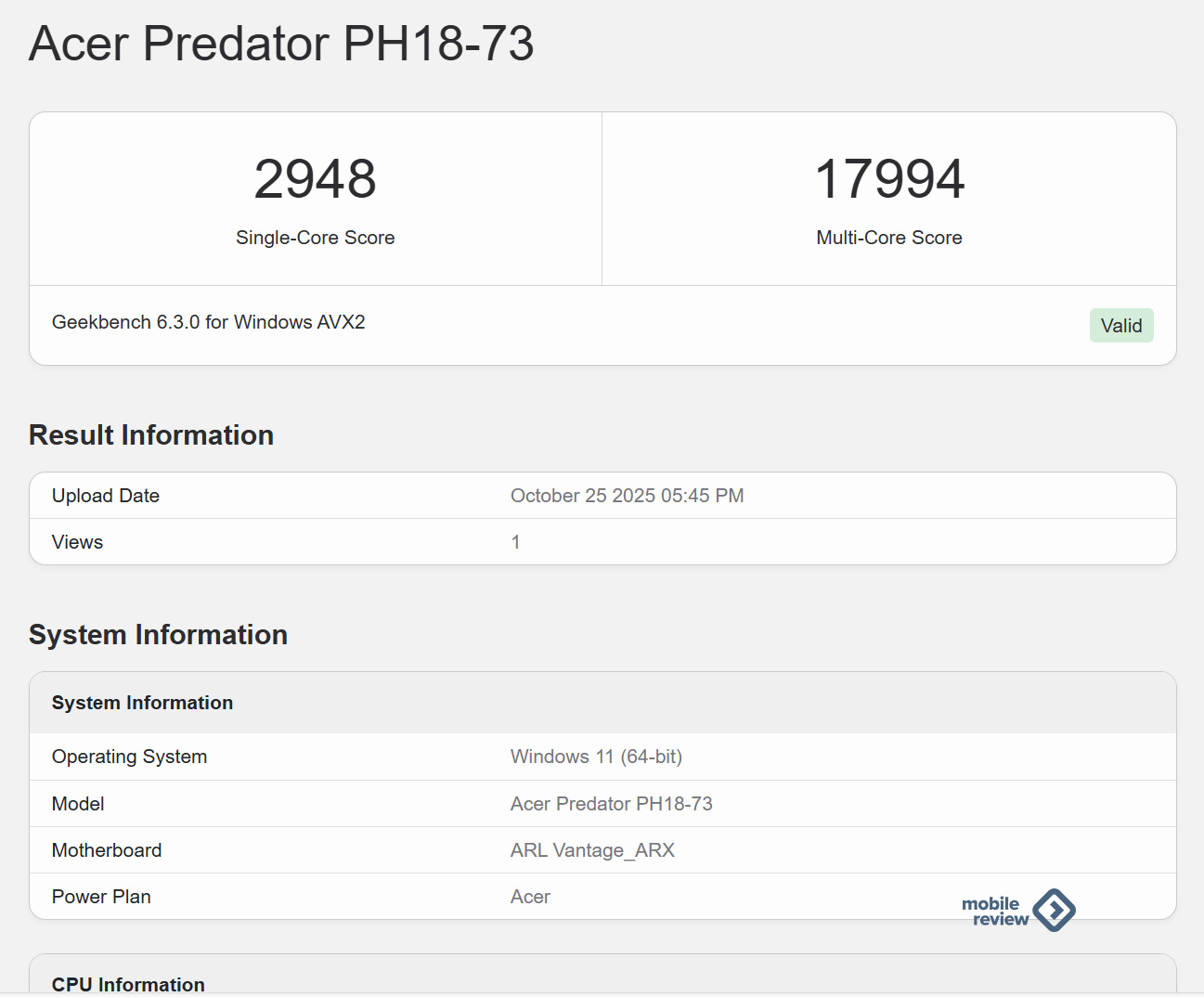Click the Operating System row label
This screenshot has height=997, width=1204.
pyautogui.click(x=129, y=757)
